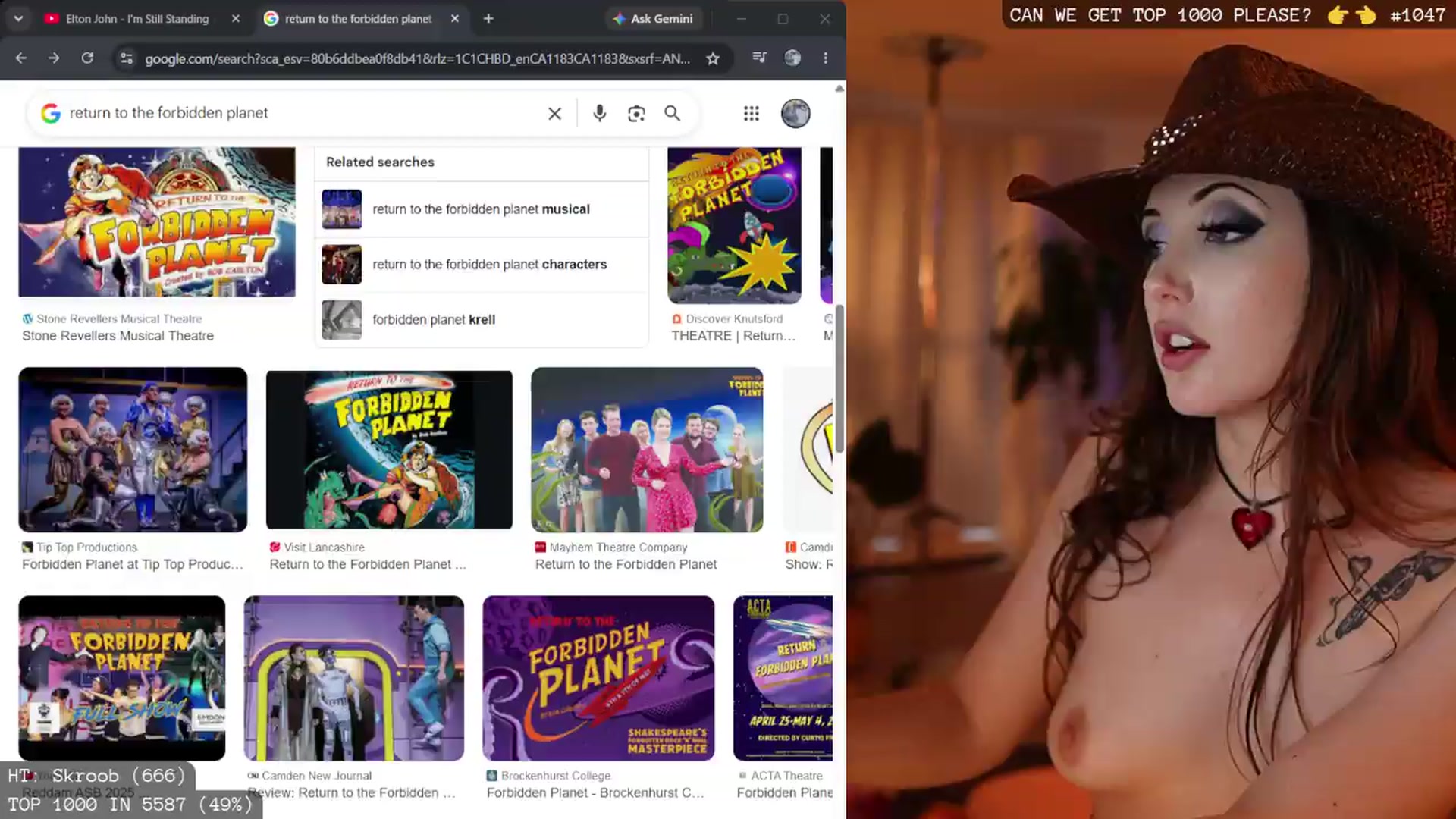Viewport: 1456px width, 819px height.
Task: Follow Forbidden Planet at Tip Top Produc... link
Action: pos(133,564)
